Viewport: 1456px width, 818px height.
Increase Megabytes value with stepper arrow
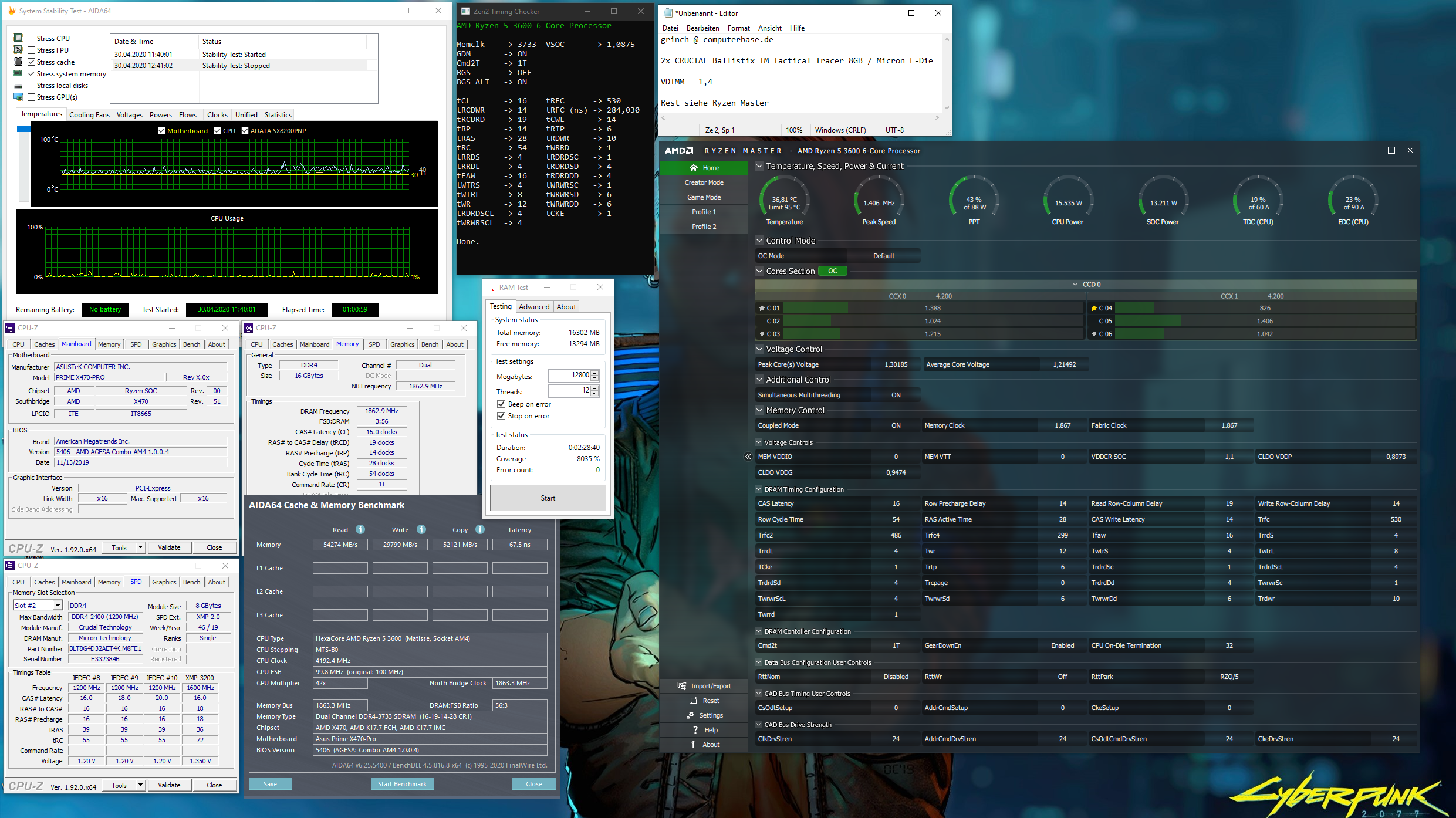(x=594, y=373)
